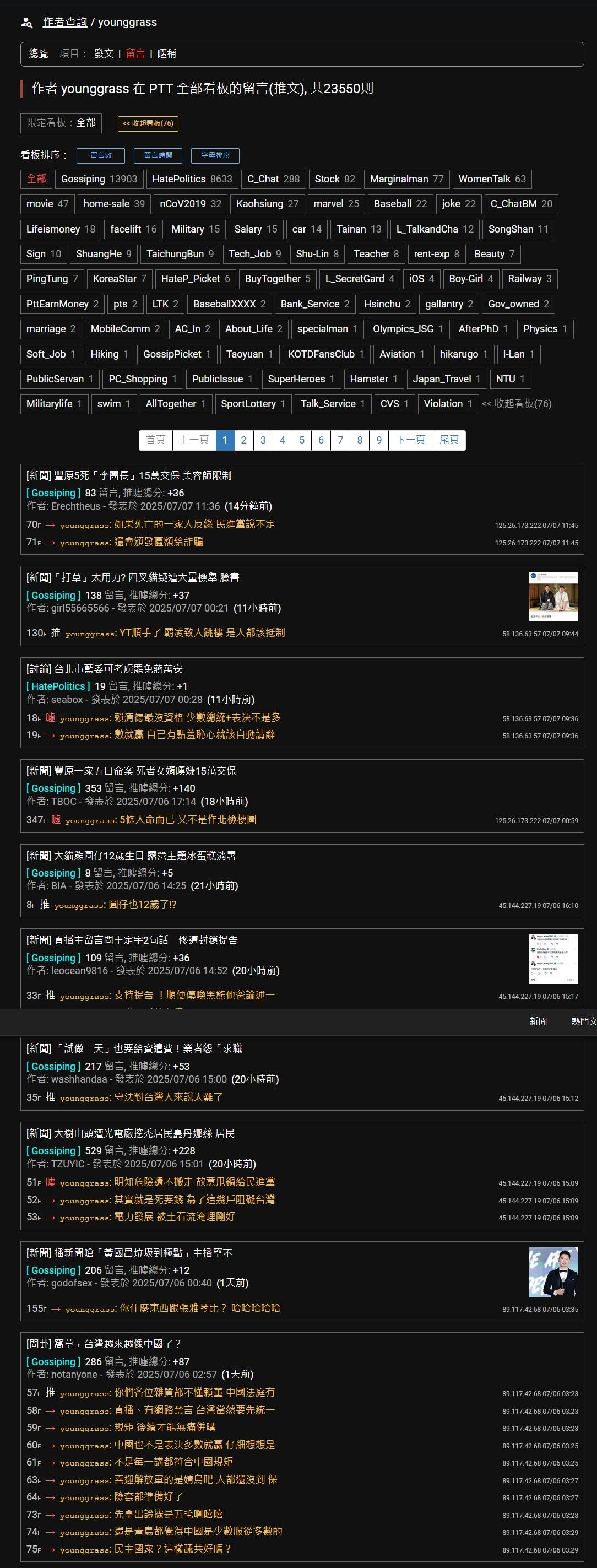This screenshot has height=1568, width=597.
Task: Open post 豐原一家五口命案 死者女婿
Action: tap(131, 771)
